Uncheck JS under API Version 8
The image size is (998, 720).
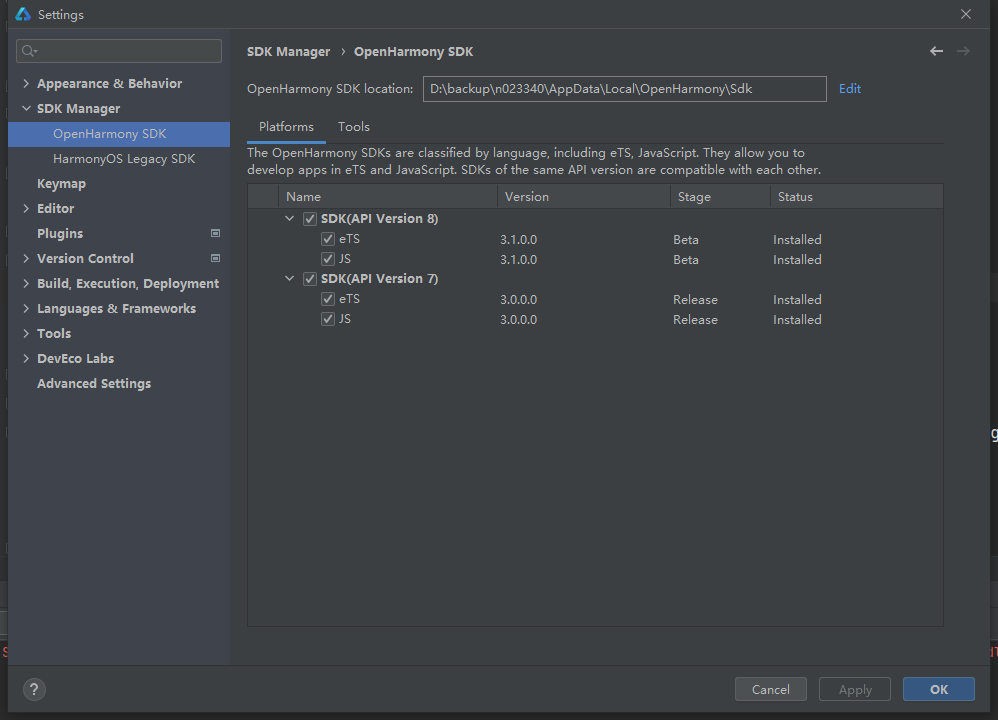(328, 259)
